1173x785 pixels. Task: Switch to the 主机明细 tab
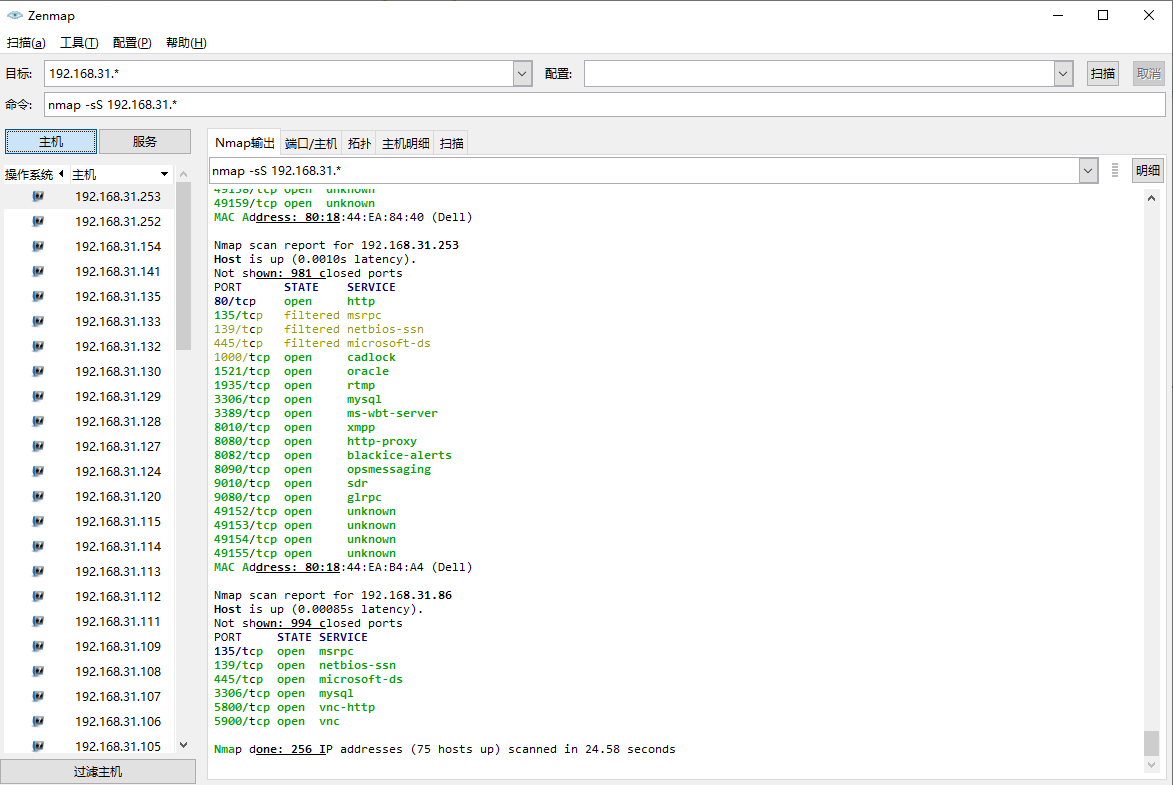point(405,143)
